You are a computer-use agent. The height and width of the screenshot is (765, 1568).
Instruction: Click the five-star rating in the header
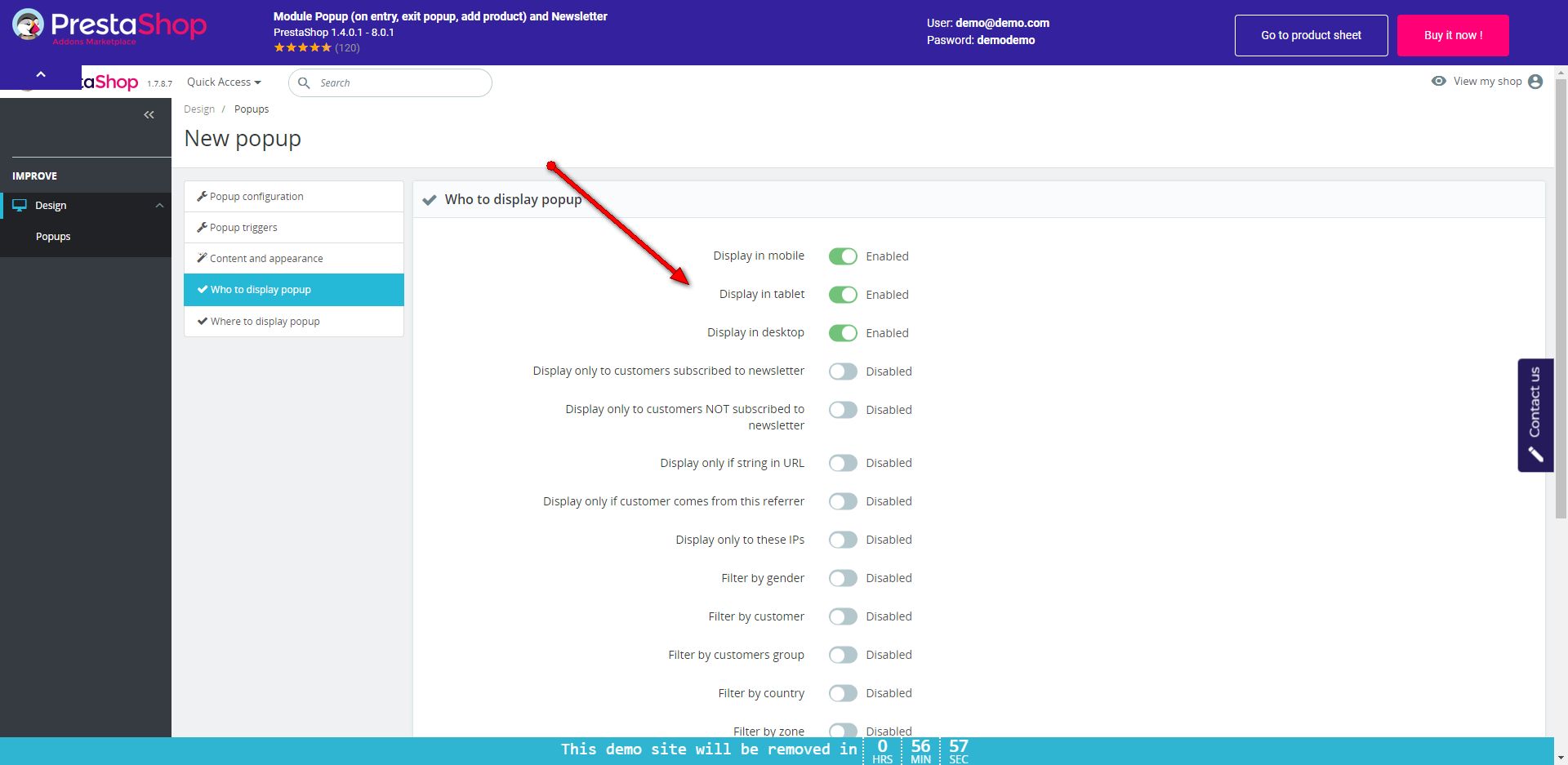click(x=302, y=47)
